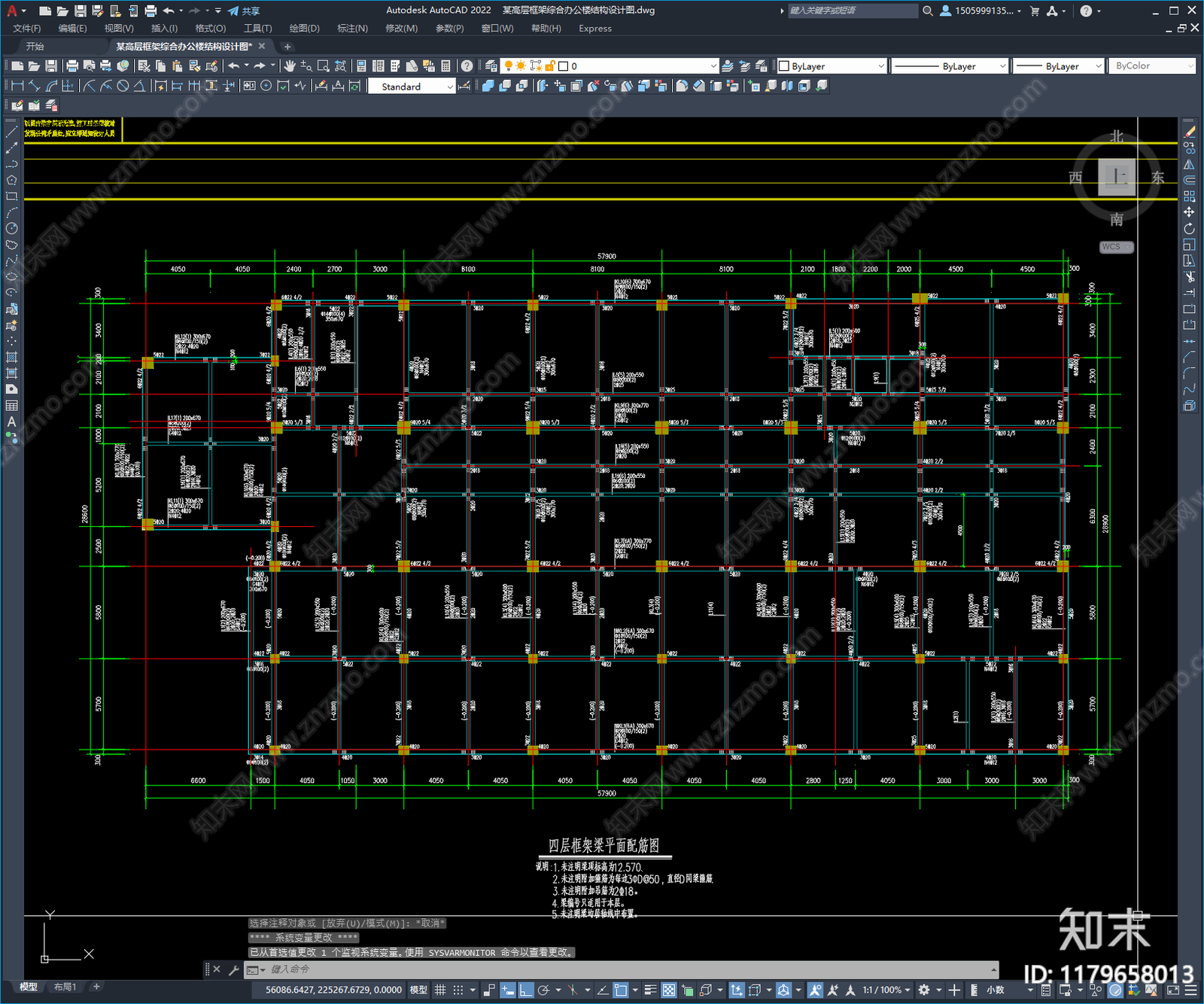
Task: Open the ByLayer color control
Action: [x=832, y=66]
